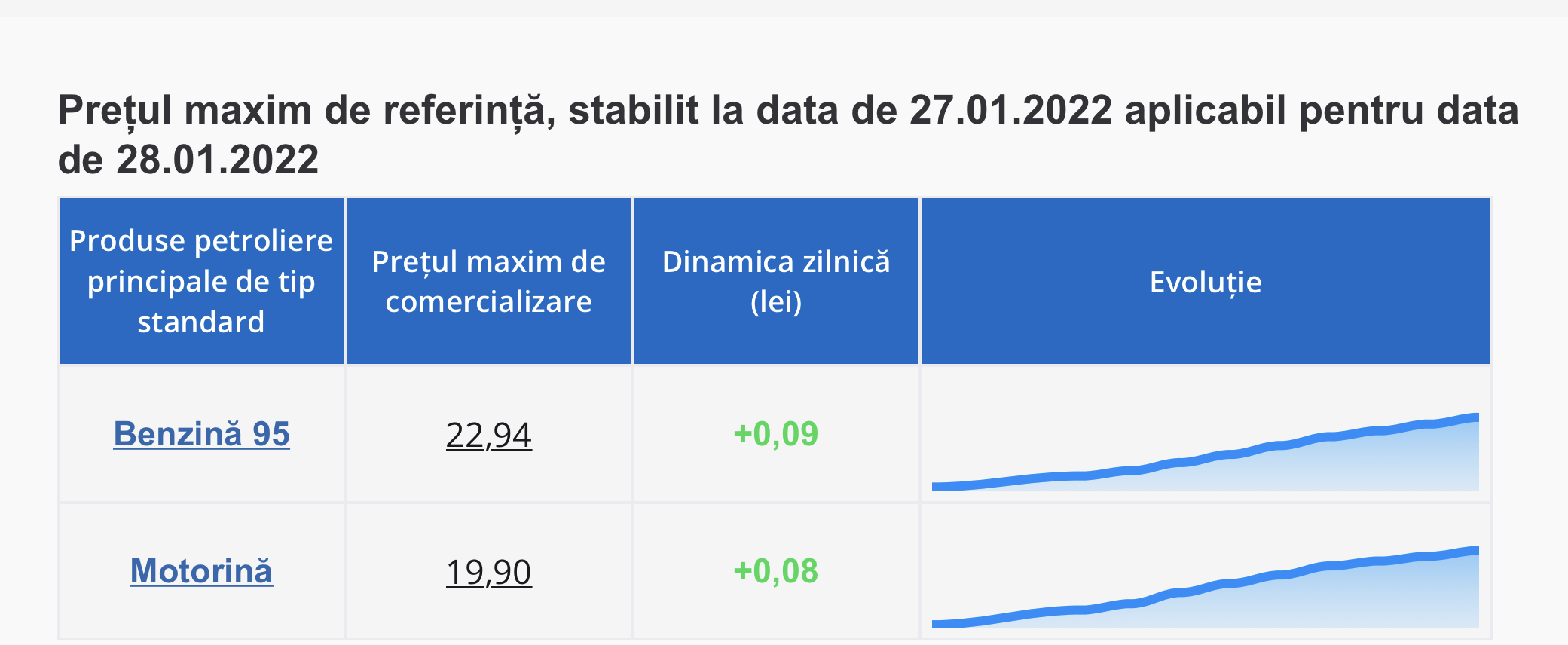This screenshot has width=1568, height=645.
Task: Click the 28.01.2022 date in the heading
Action: click(218, 160)
